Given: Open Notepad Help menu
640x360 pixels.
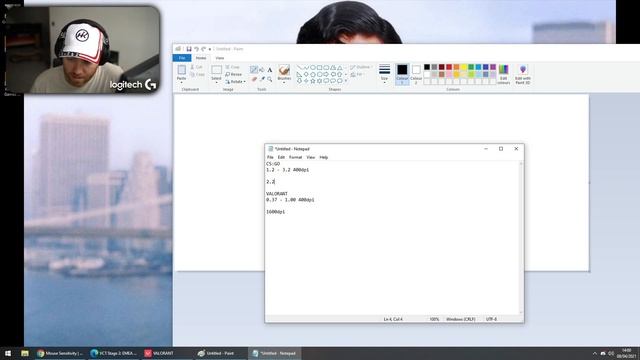Looking at the screenshot, I should click(324, 157).
